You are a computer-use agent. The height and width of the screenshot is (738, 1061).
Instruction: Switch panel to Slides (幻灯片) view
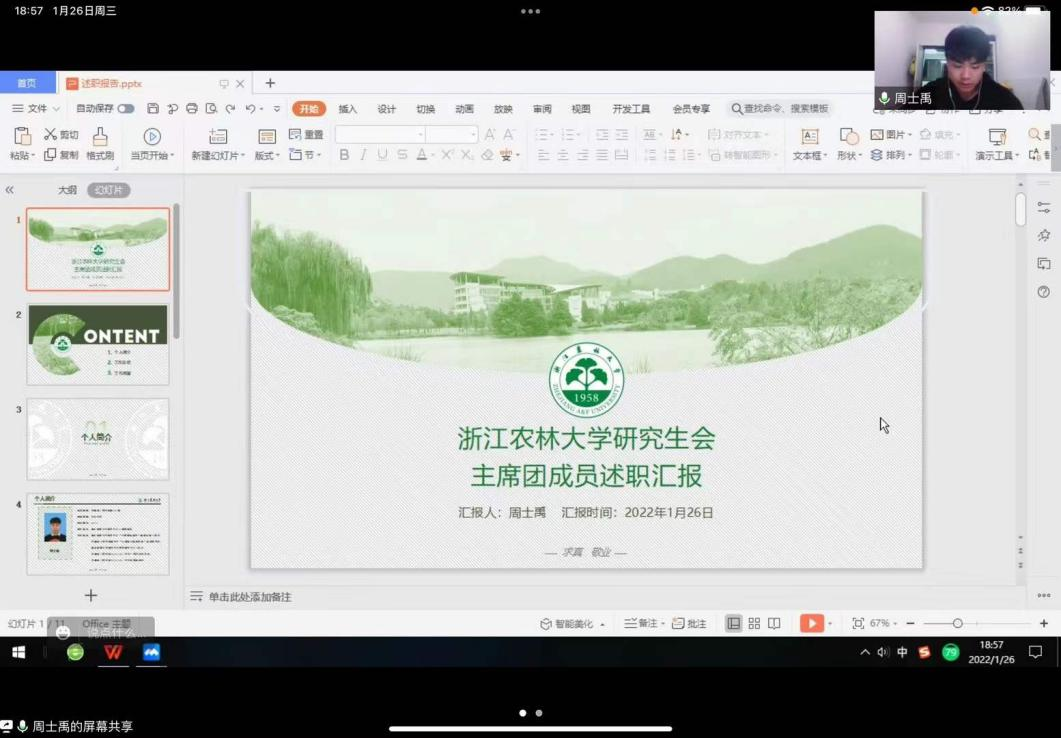(108, 190)
